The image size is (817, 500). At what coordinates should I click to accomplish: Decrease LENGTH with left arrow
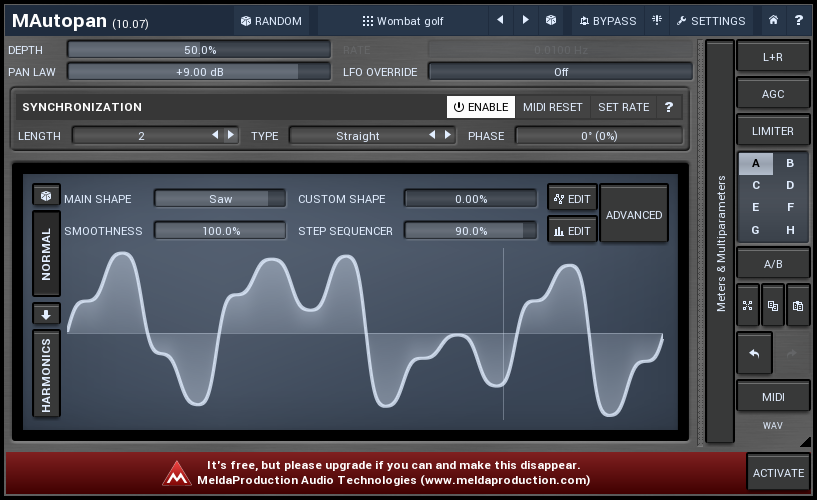tap(215, 135)
